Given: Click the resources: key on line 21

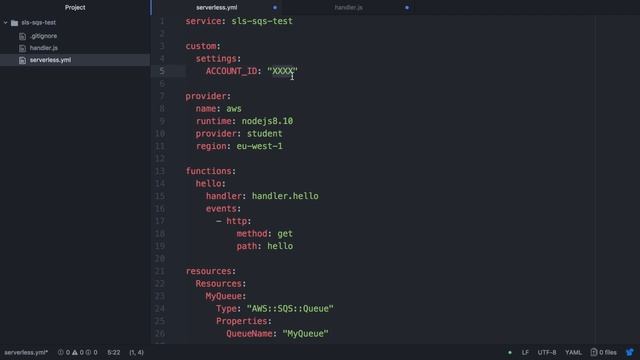Looking at the screenshot, I should 211,271.
